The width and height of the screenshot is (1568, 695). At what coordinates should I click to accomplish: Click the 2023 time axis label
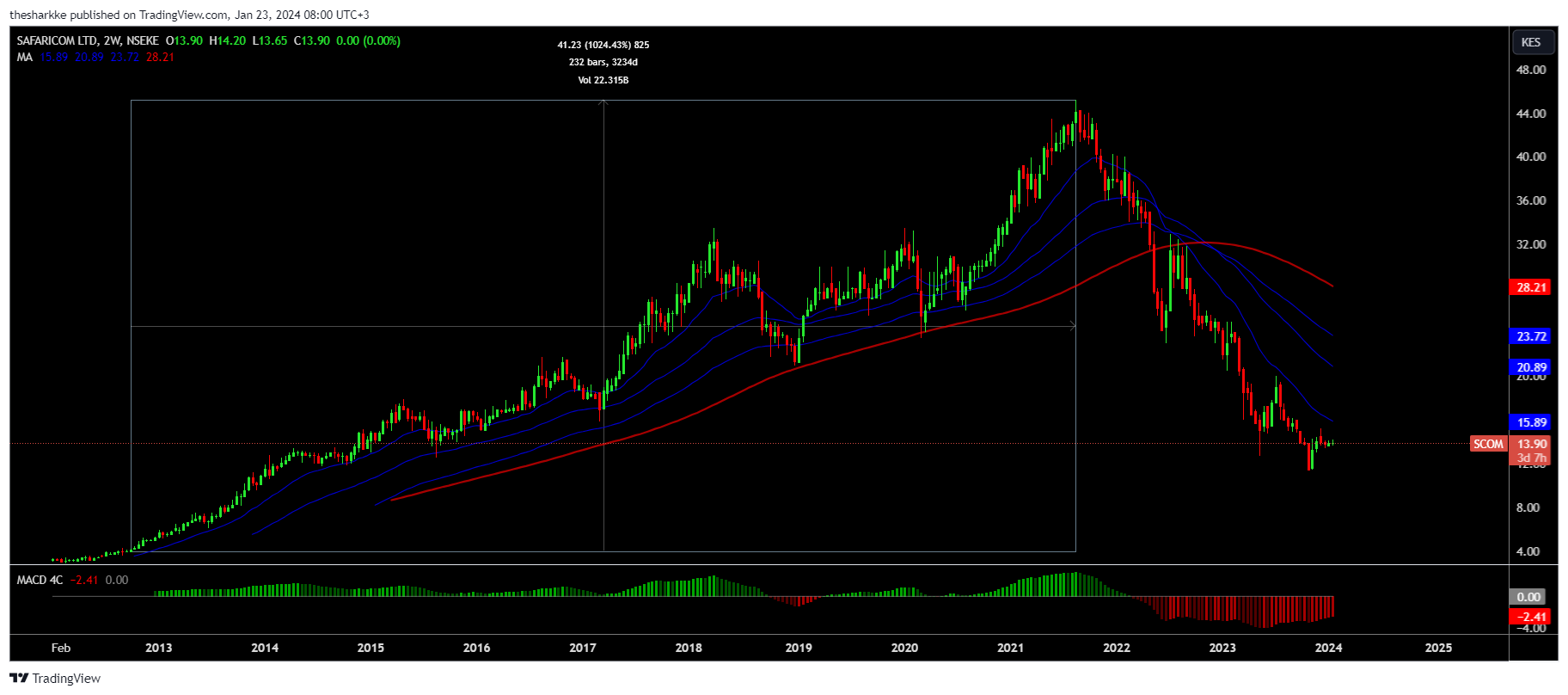[x=1222, y=648]
